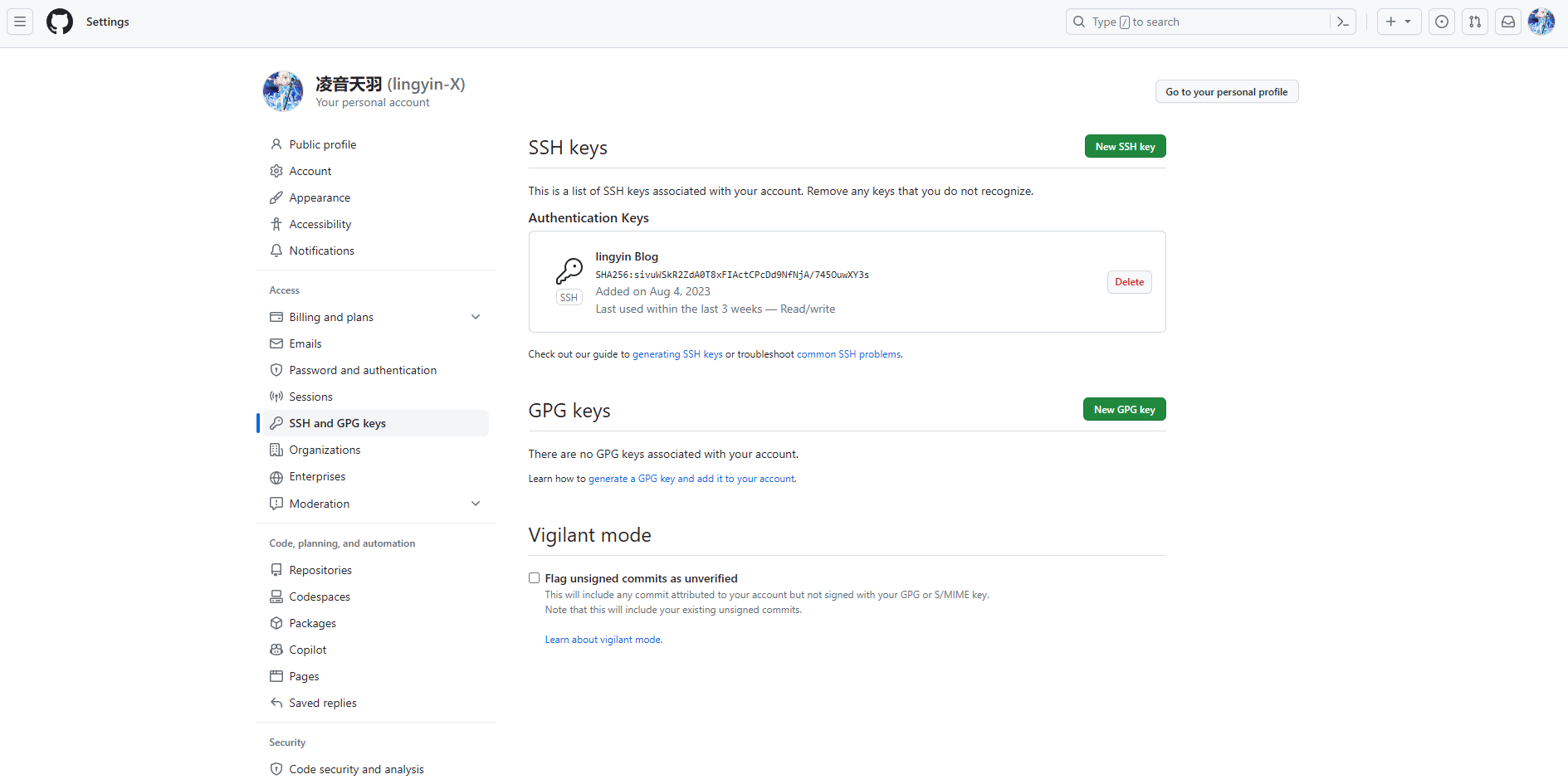The width and height of the screenshot is (1568, 784).
Task: Click the New SSH key button
Action: [x=1125, y=147]
